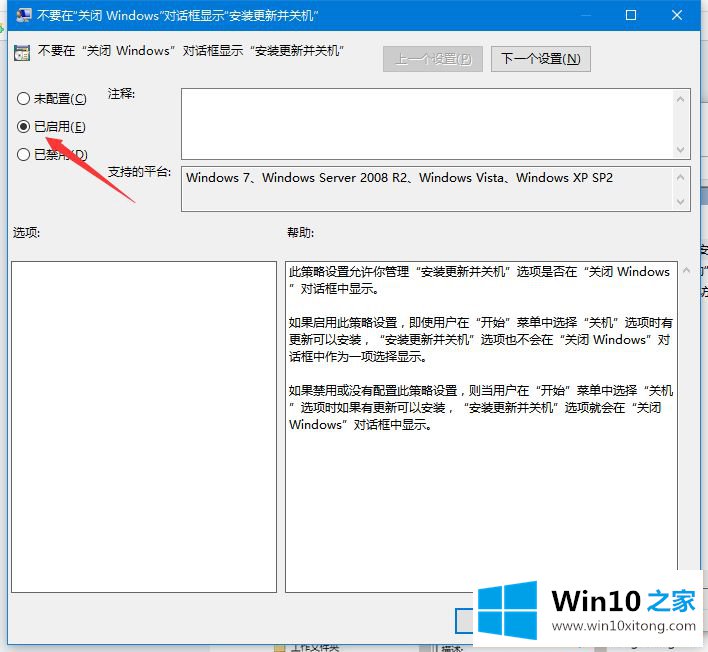The width and height of the screenshot is (708, 652).
Task: Click the supported platforms text 'Windows 7、Windows Server 2008 R2'
Action: pyautogui.click(x=297, y=177)
